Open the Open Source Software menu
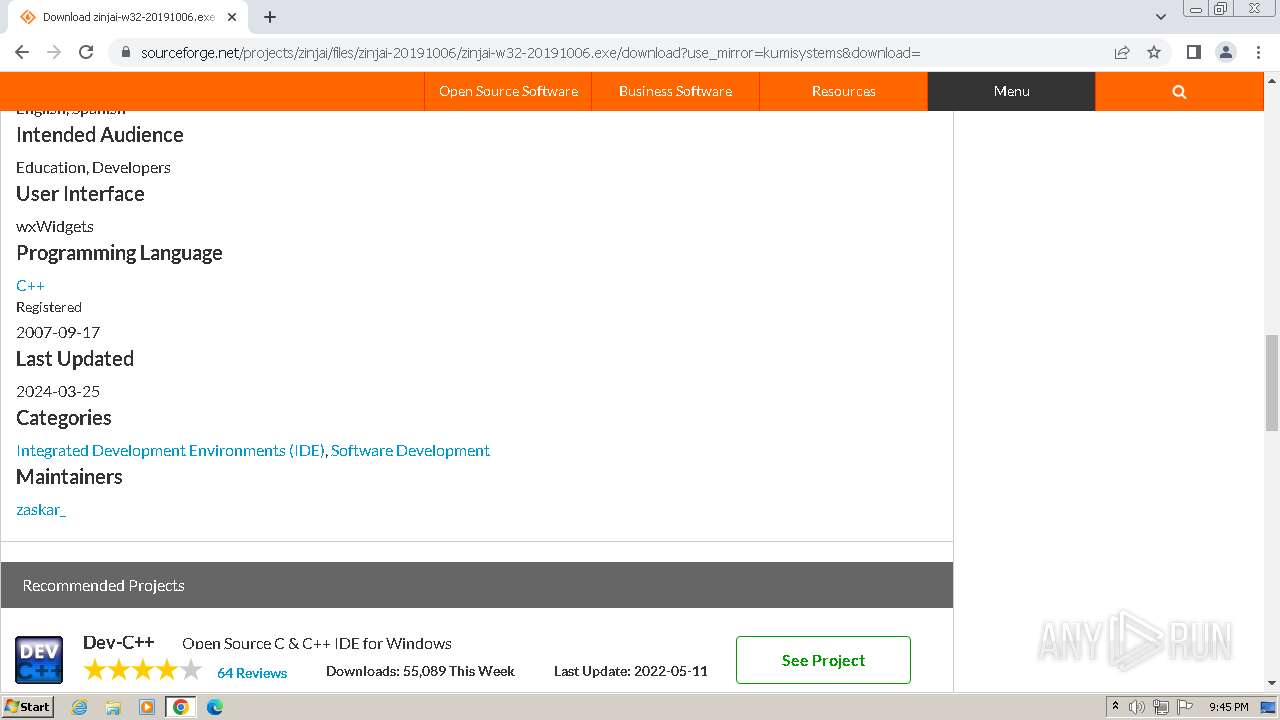This screenshot has height=720, width=1280. (x=508, y=91)
